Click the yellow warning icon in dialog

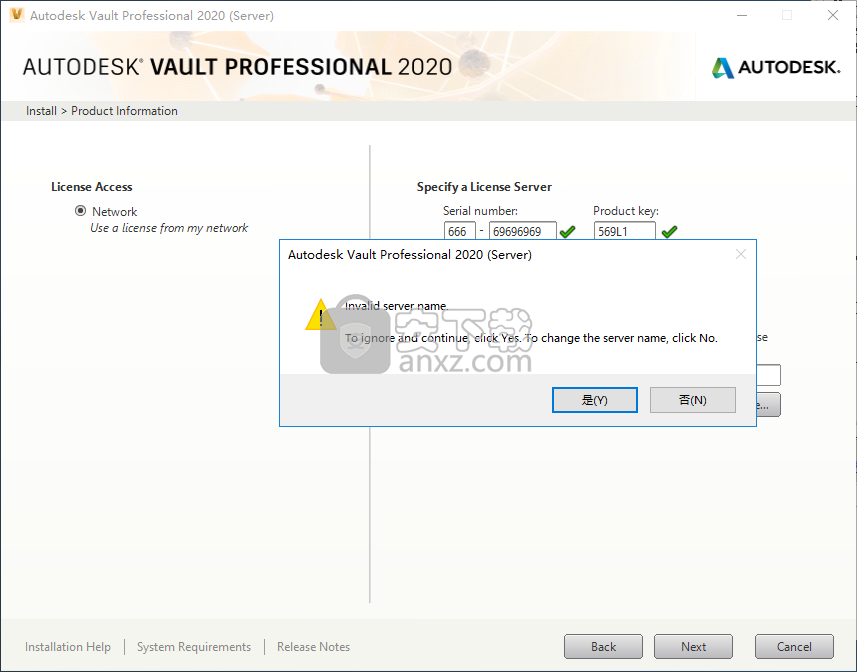tap(320, 315)
